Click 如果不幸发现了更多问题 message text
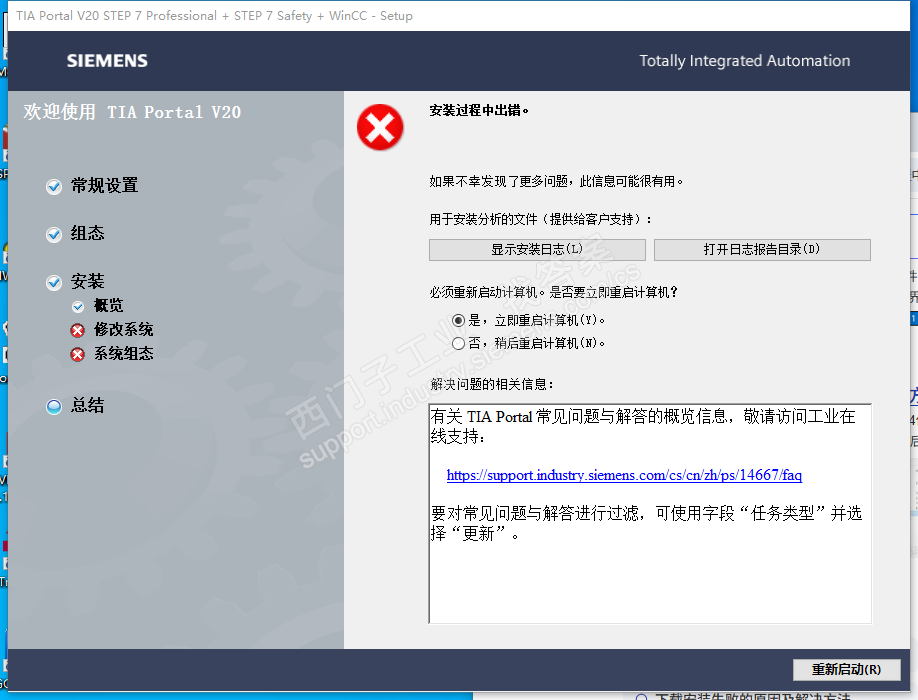The width and height of the screenshot is (918, 700). (556, 181)
